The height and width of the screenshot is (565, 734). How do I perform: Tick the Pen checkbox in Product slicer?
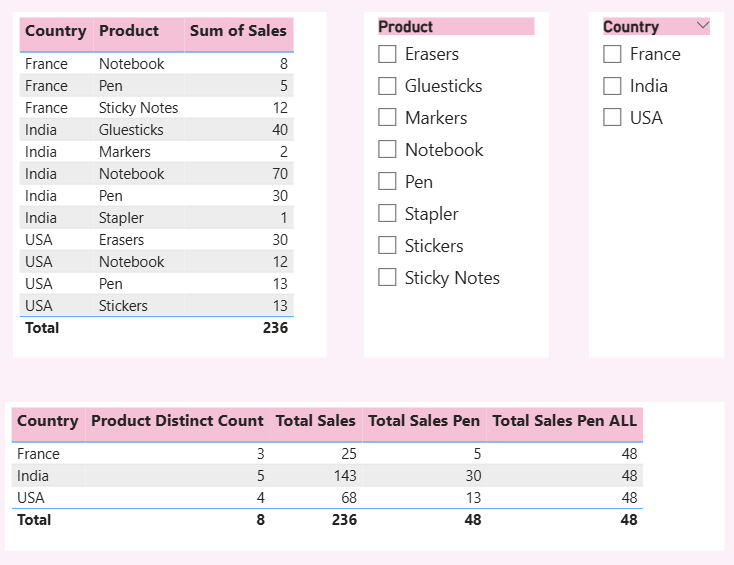387,182
